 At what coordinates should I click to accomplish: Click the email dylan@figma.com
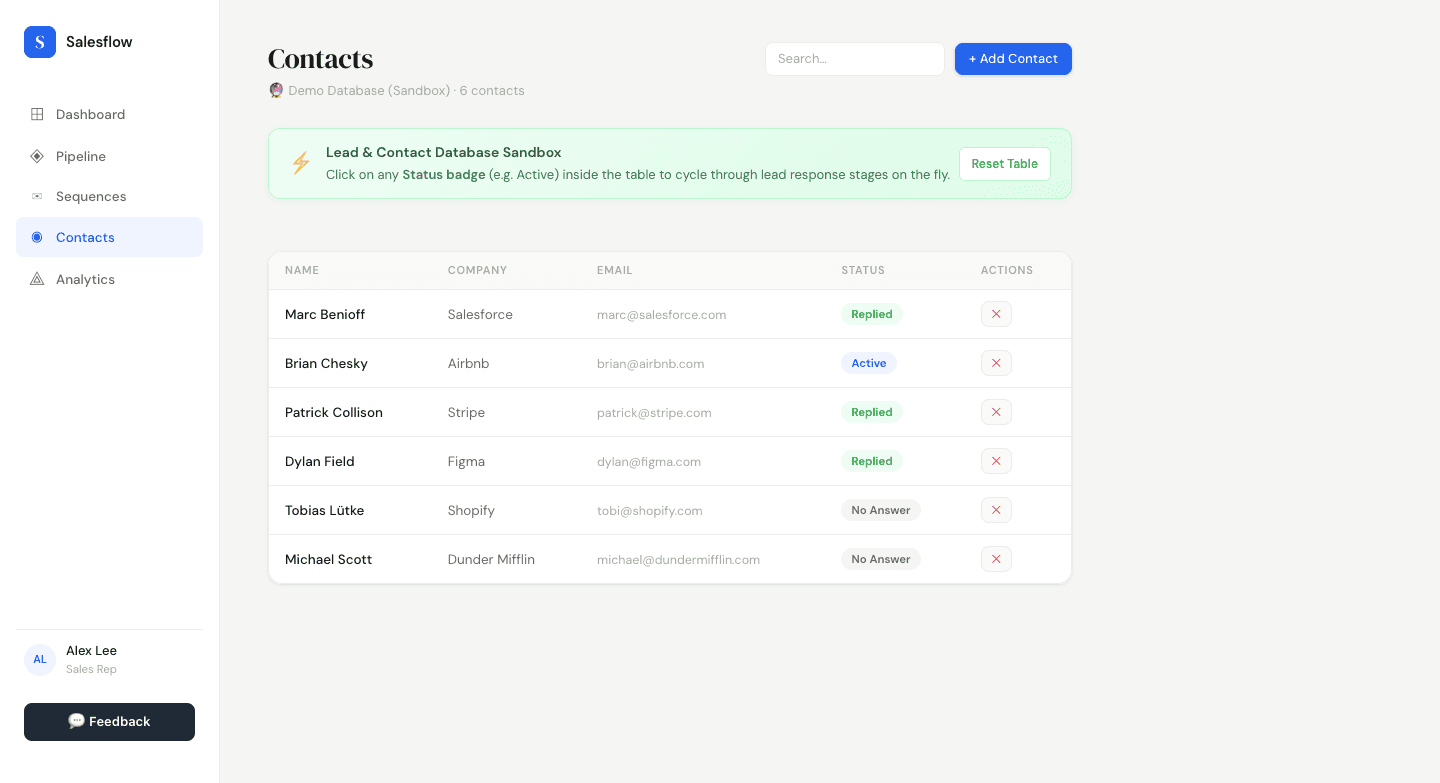649,461
